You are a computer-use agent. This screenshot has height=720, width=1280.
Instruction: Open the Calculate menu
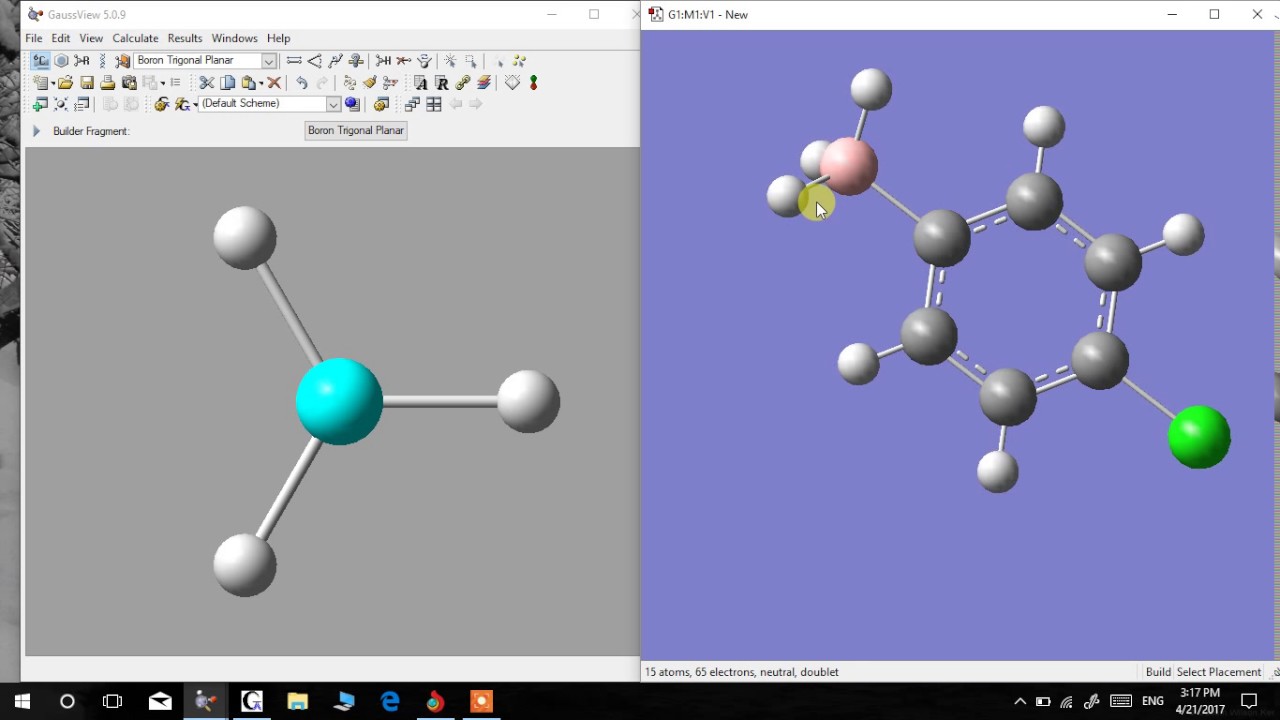[135, 38]
